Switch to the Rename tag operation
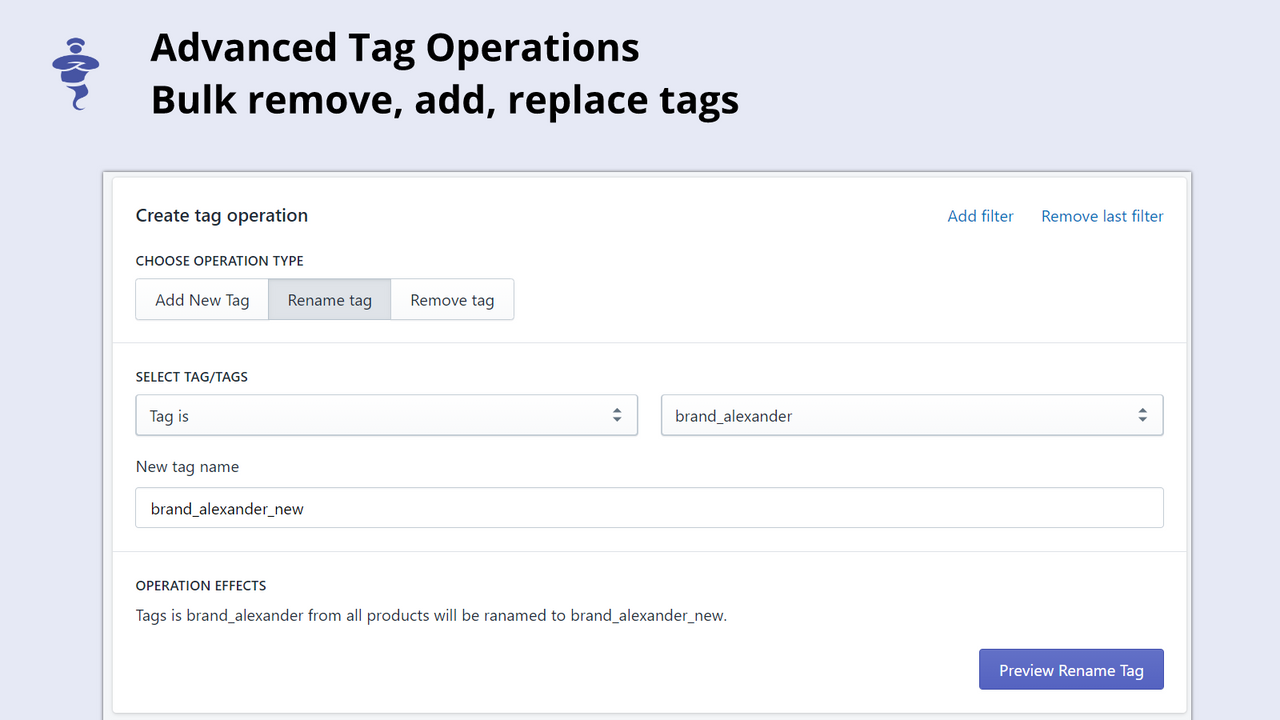Image resolution: width=1280 pixels, height=720 pixels. (x=329, y=299)
